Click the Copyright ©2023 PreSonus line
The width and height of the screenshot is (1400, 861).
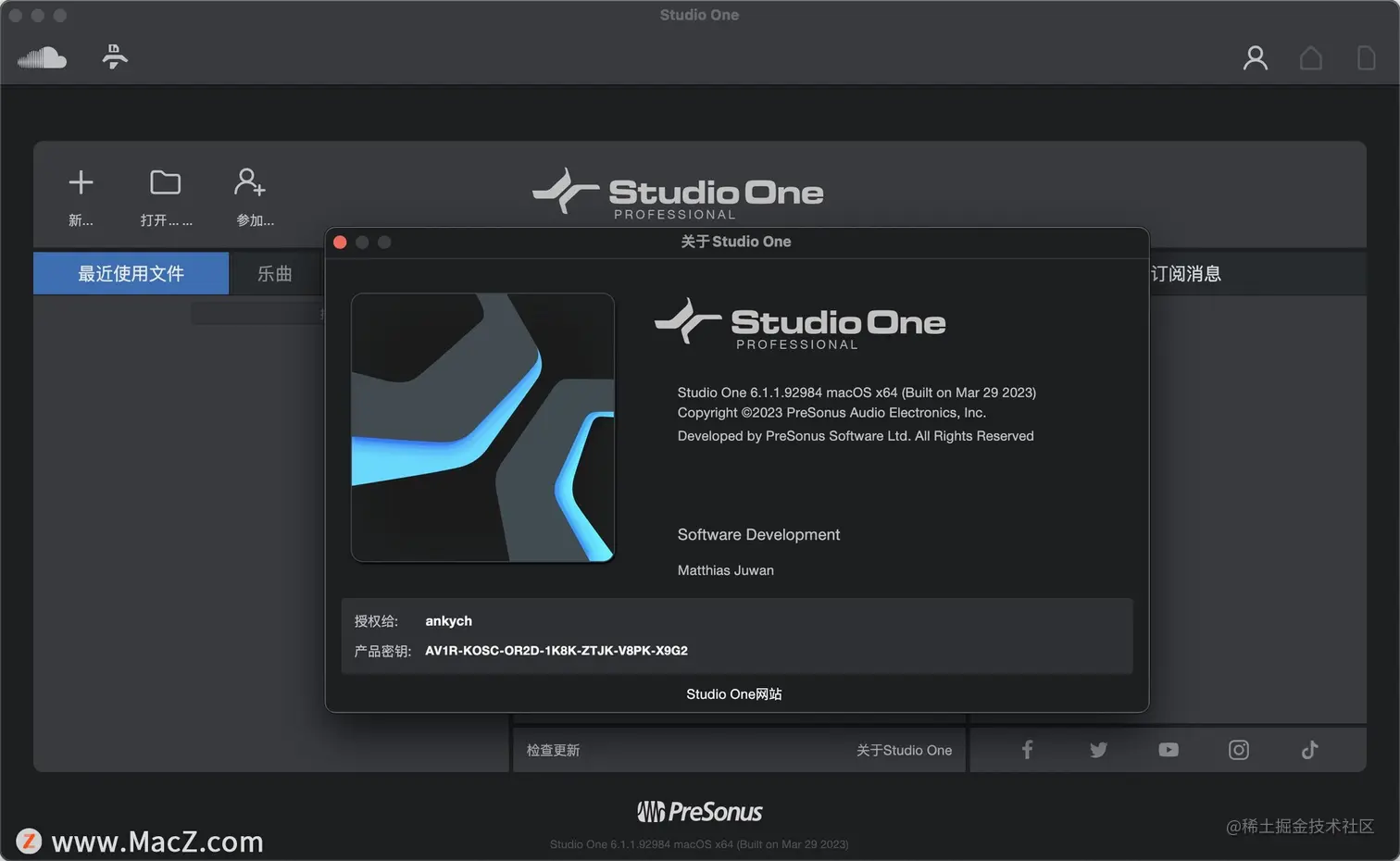tap(831, 413)
